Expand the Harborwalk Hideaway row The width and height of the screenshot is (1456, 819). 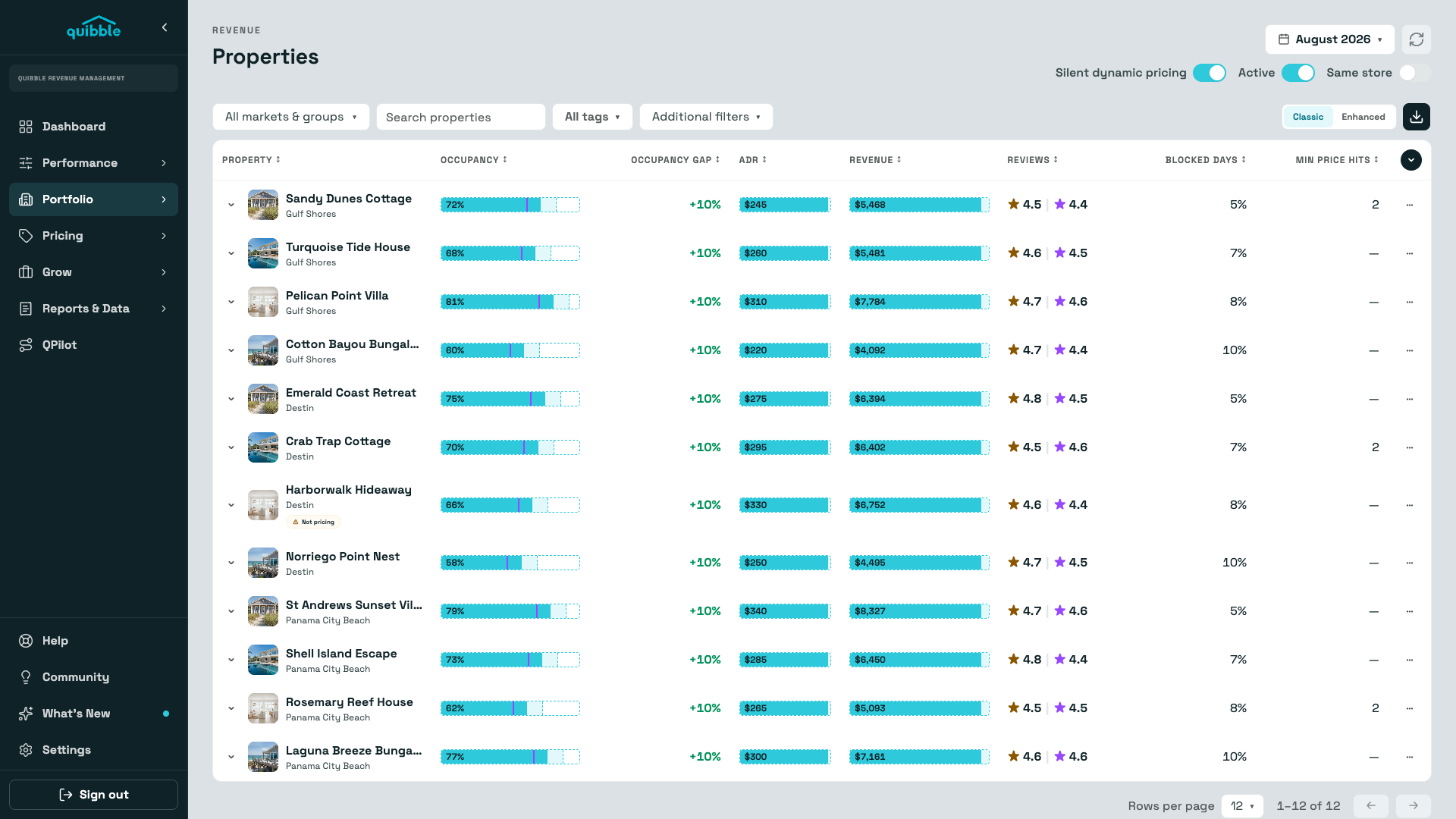(231, 505)
